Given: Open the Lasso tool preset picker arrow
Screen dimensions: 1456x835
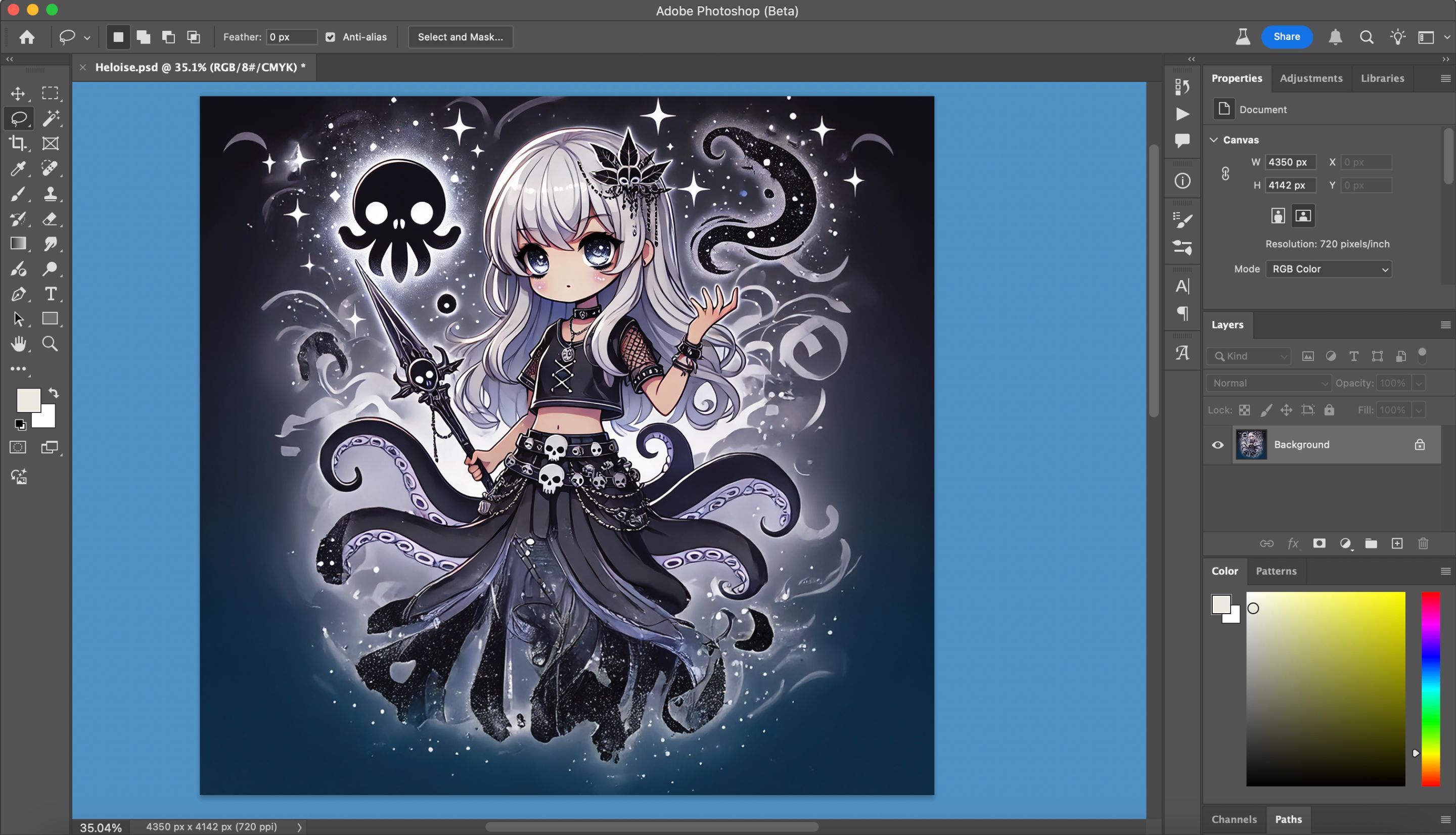Looking at the screenshot, I should click(x=87, y=38).
